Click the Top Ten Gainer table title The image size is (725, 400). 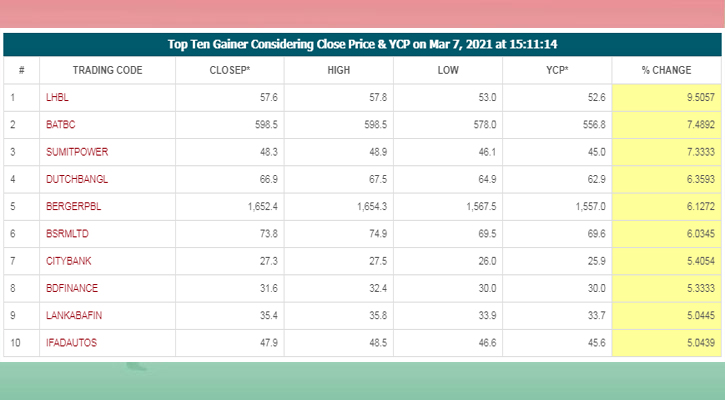click(362, 45)
